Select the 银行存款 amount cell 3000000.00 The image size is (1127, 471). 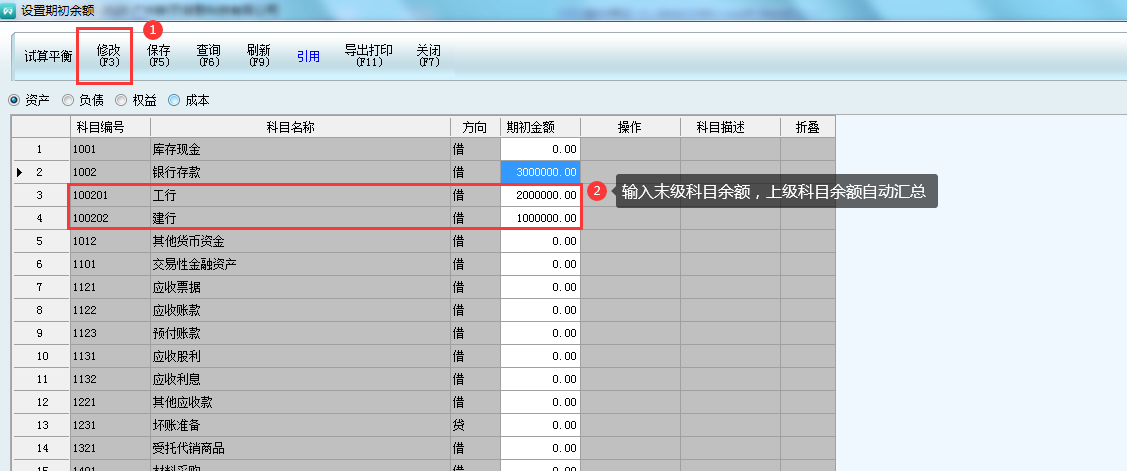(x=540, y=172)
